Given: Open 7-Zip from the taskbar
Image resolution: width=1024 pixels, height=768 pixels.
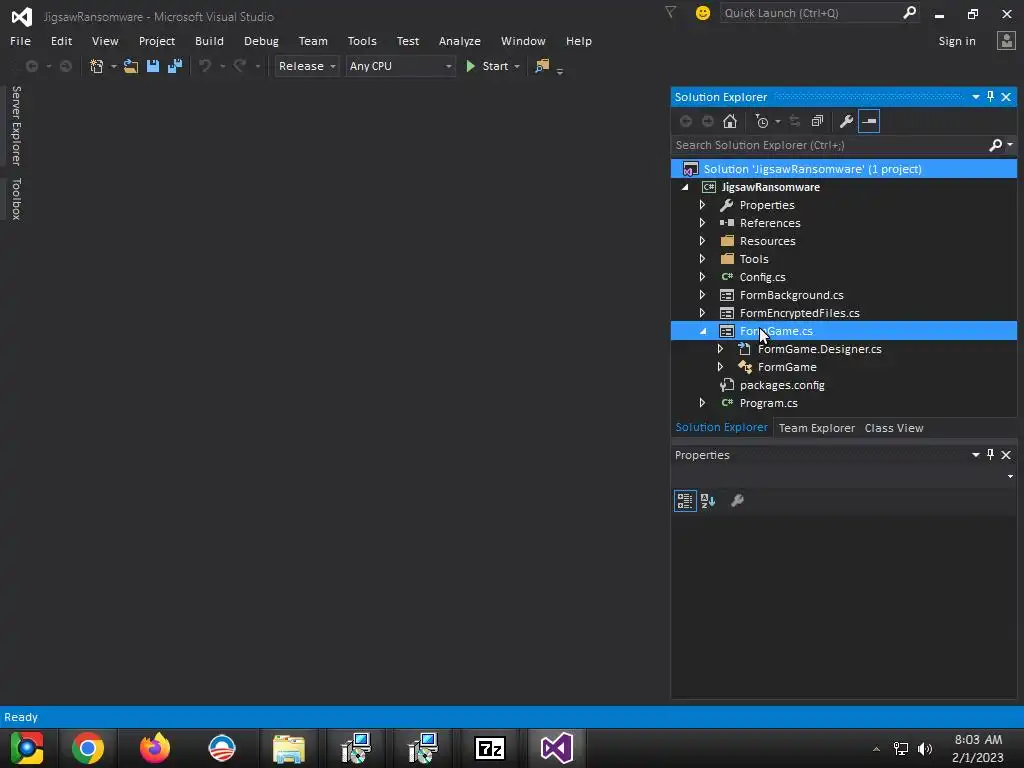Looking at the screenshot, I should pyautogui.click(x=490, y=748).
